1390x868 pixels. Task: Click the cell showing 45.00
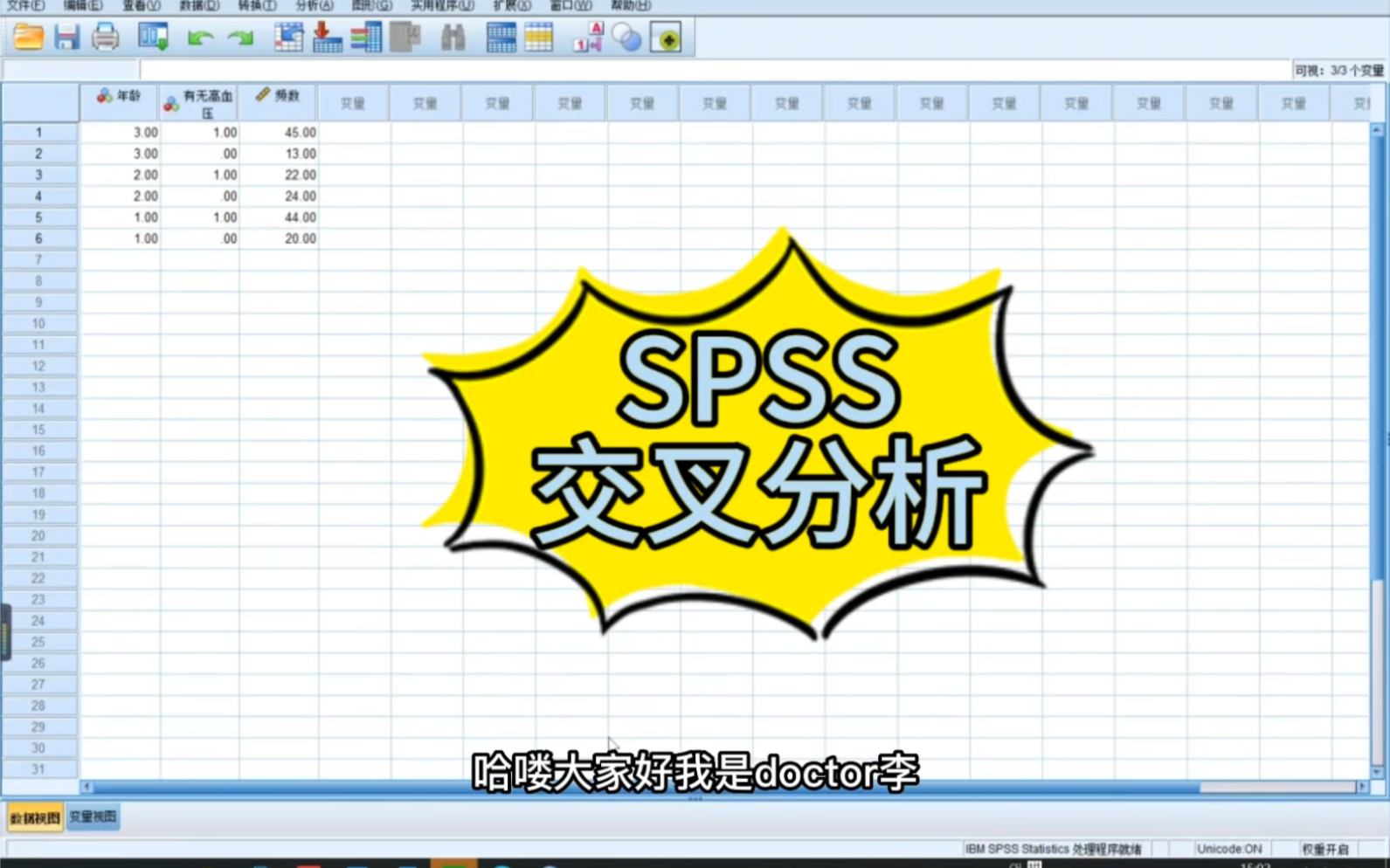click(279, 133)
